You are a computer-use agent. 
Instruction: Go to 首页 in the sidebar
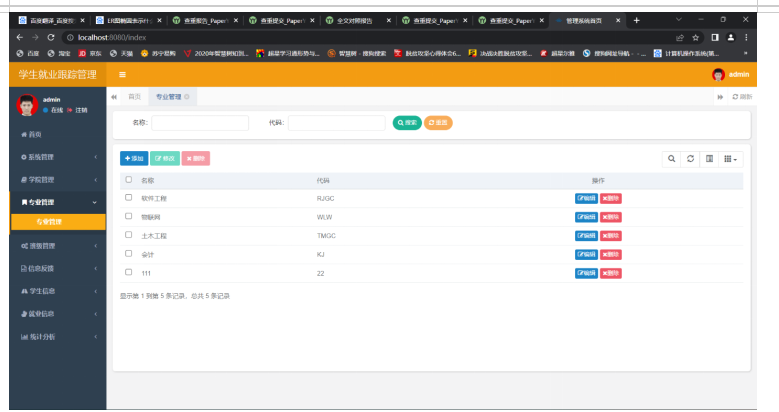coord(58,135)
